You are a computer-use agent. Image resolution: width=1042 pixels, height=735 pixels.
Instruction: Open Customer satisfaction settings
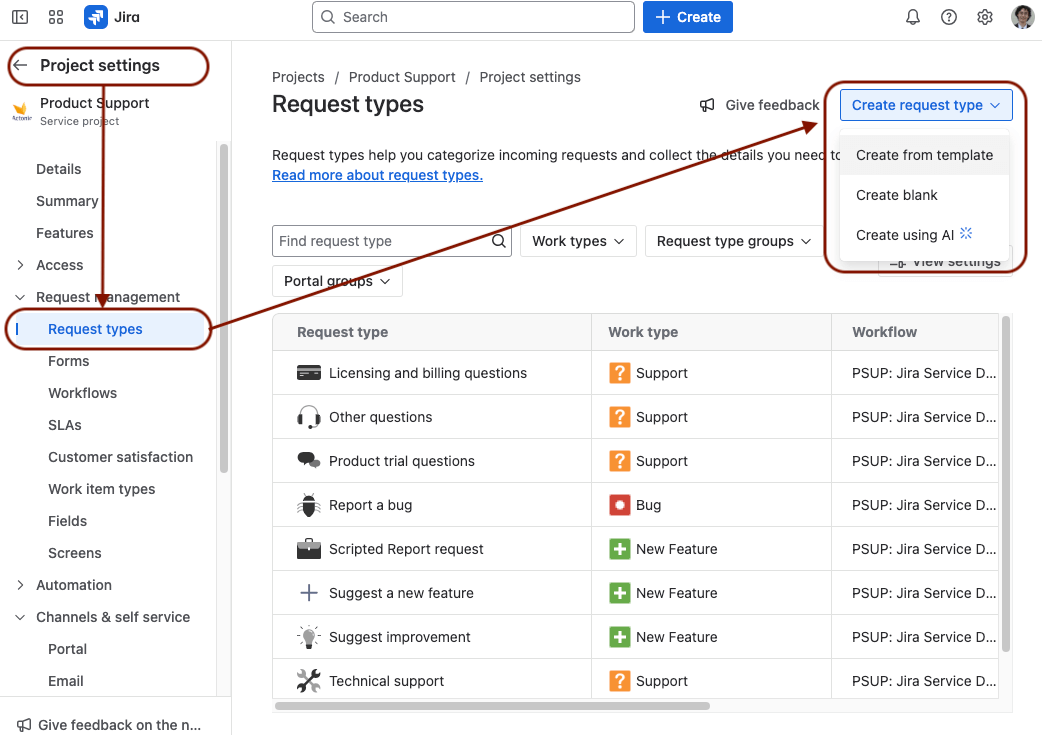[120, 457]
